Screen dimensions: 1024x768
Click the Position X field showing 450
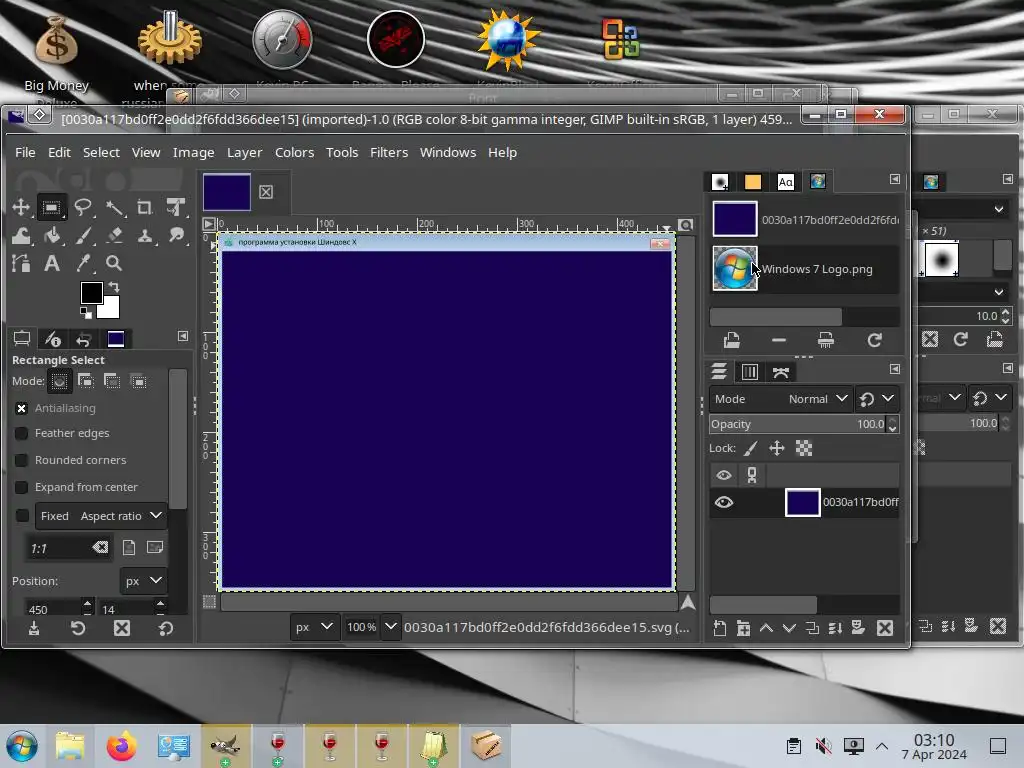coord(54,609)
